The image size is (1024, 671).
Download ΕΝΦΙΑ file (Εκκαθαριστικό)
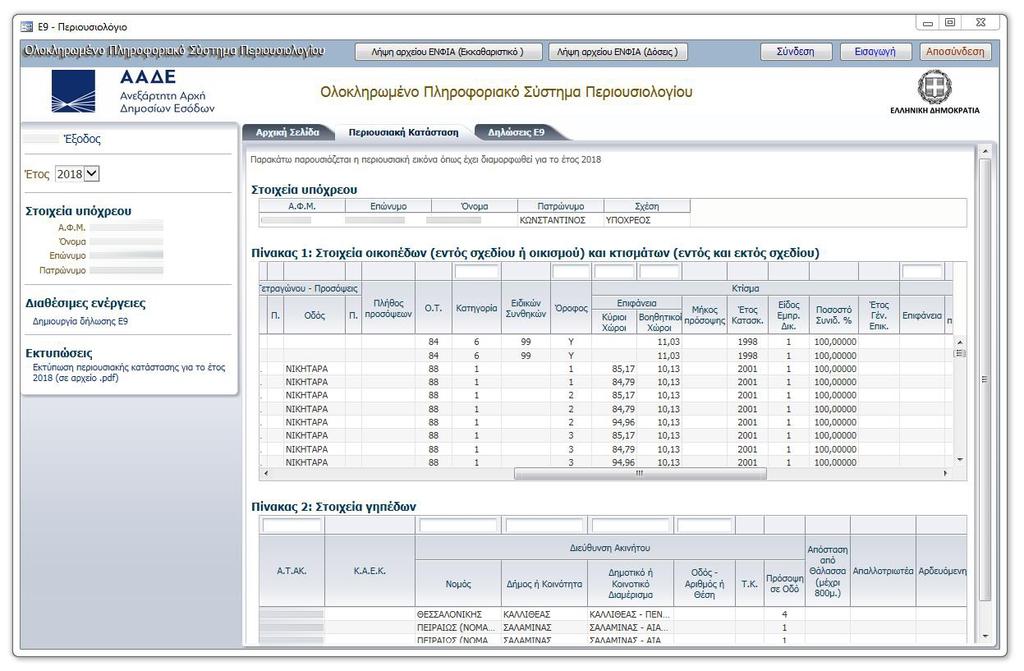tap(448, 52)
